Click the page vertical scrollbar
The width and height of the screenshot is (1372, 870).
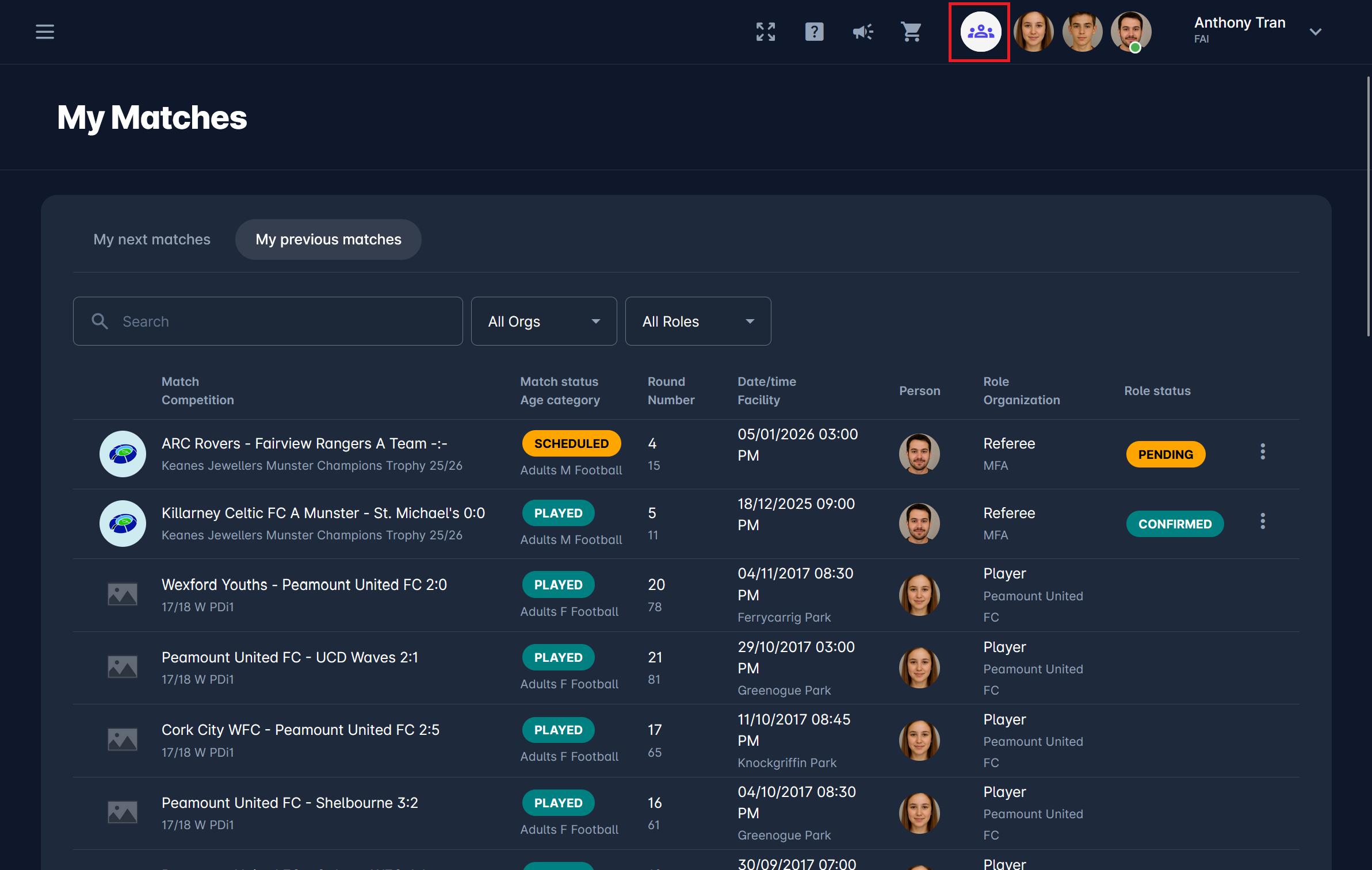[1368, 207]
